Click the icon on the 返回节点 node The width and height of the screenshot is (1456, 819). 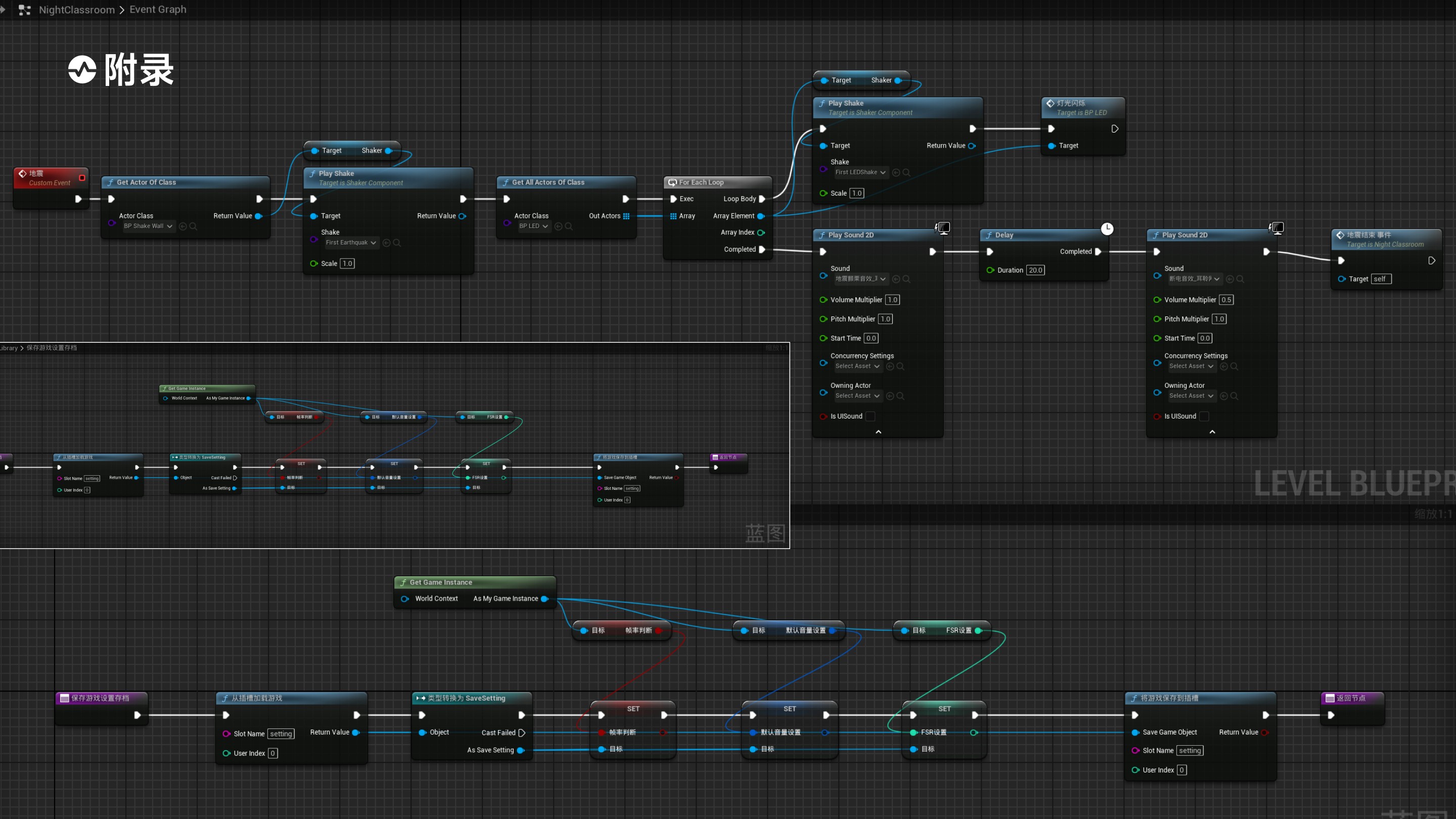click(x=1330, y=698)
